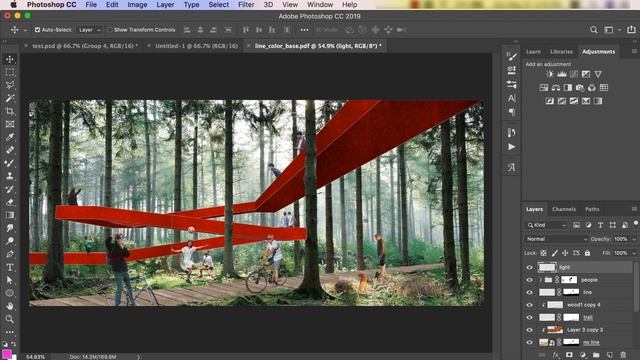Click the layer style fx button
The height and width of the screenshot is (360, 640).
pyautogui.click(x=556, y=355)
